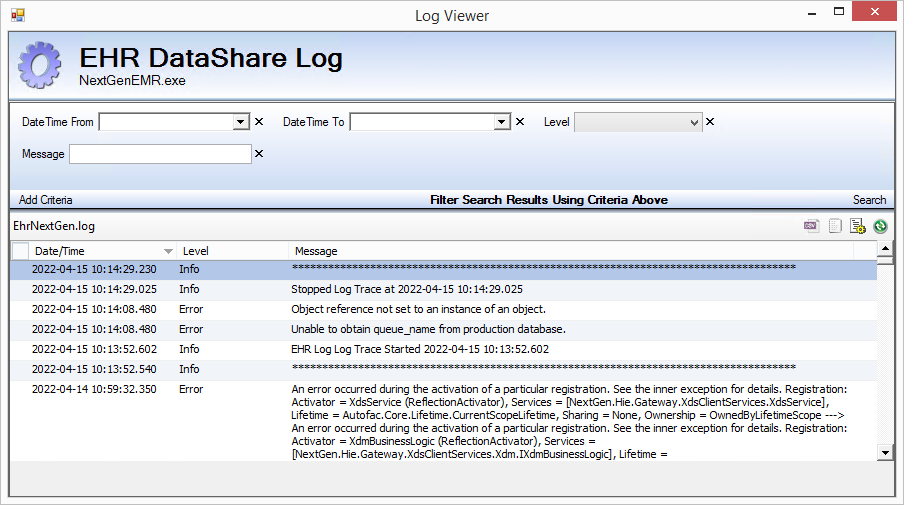
Task: Click the Message column header
Action: [x=571, y=251]
